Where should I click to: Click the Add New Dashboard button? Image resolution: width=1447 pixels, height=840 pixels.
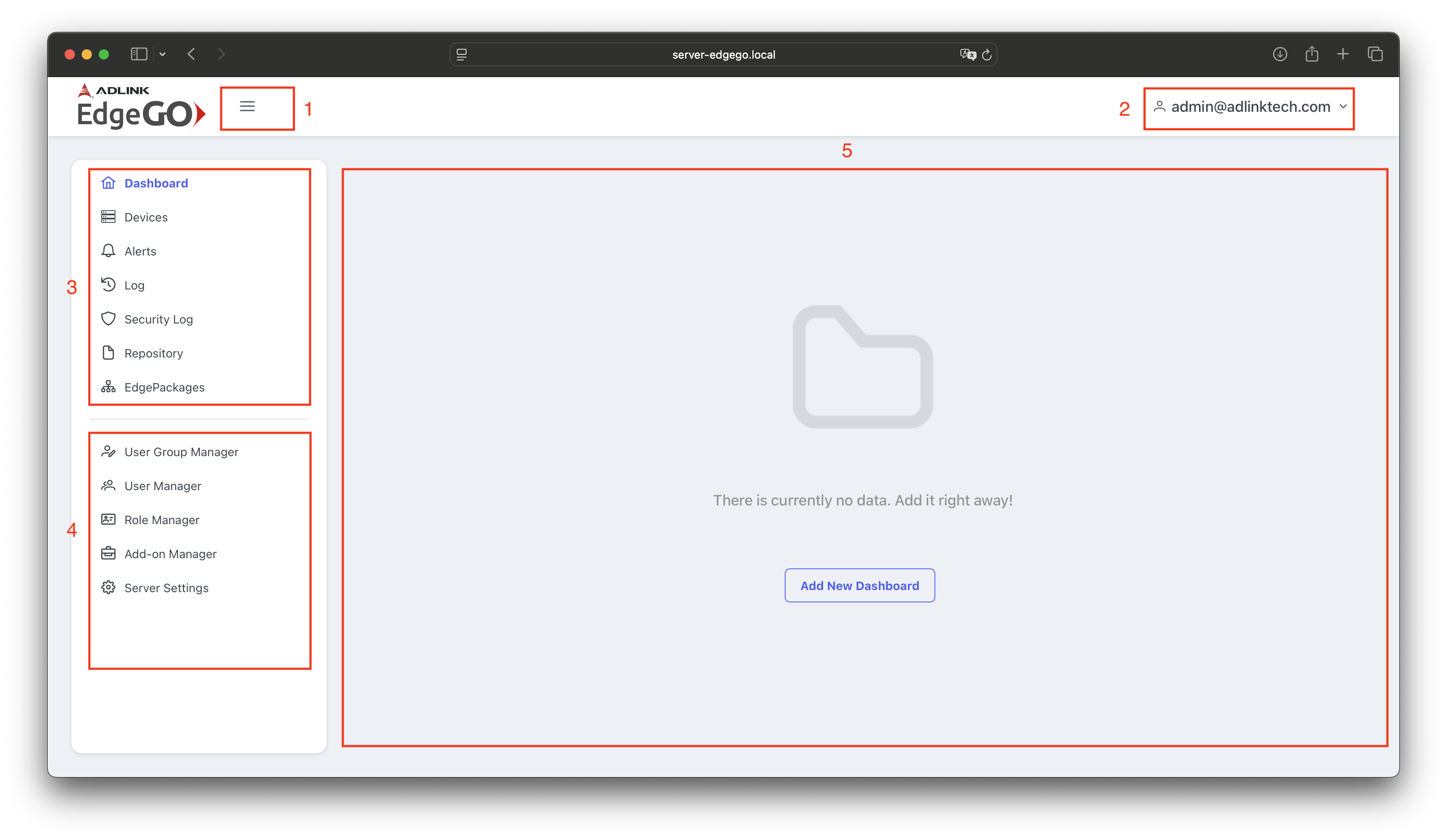[860, 585]
